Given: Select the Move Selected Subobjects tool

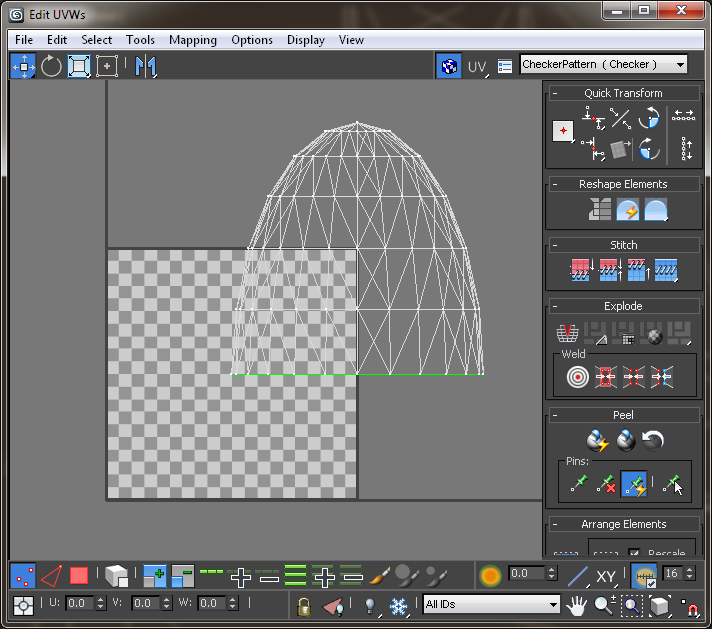Looking at the screenshot, I should 23,66.
